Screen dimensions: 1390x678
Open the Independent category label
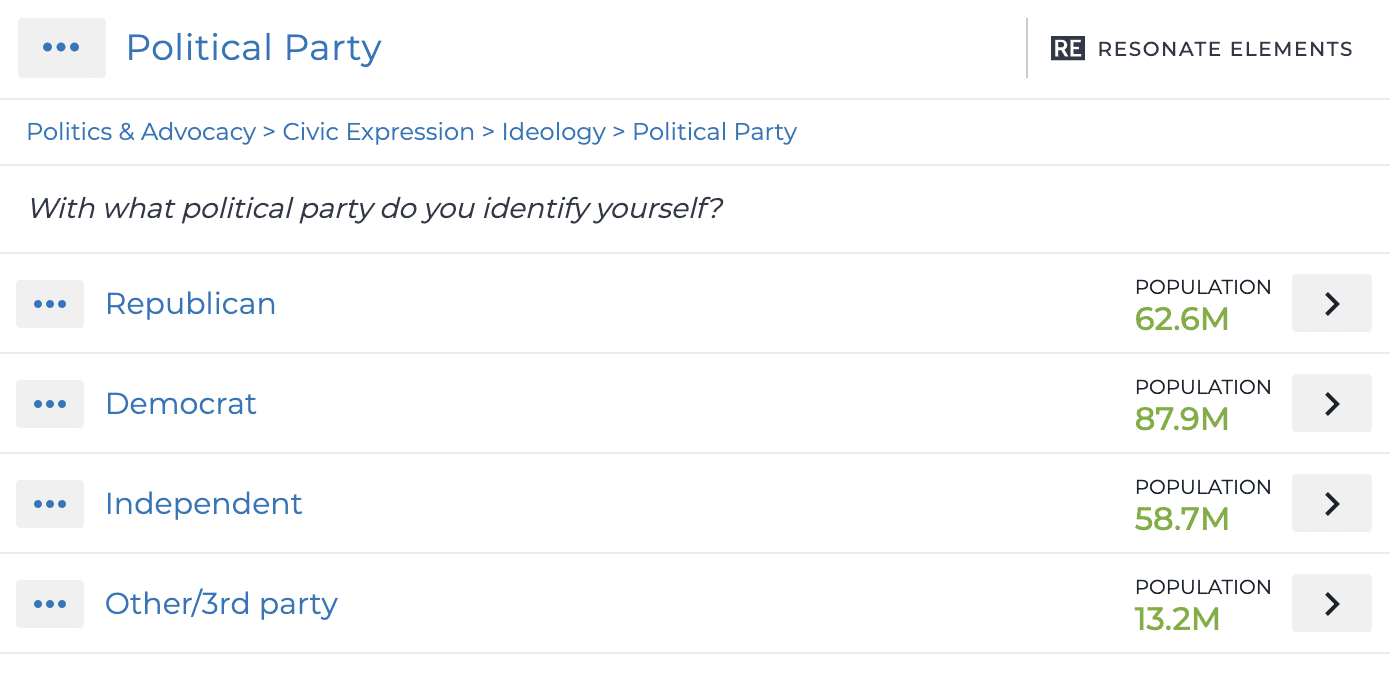pos(203,503)
